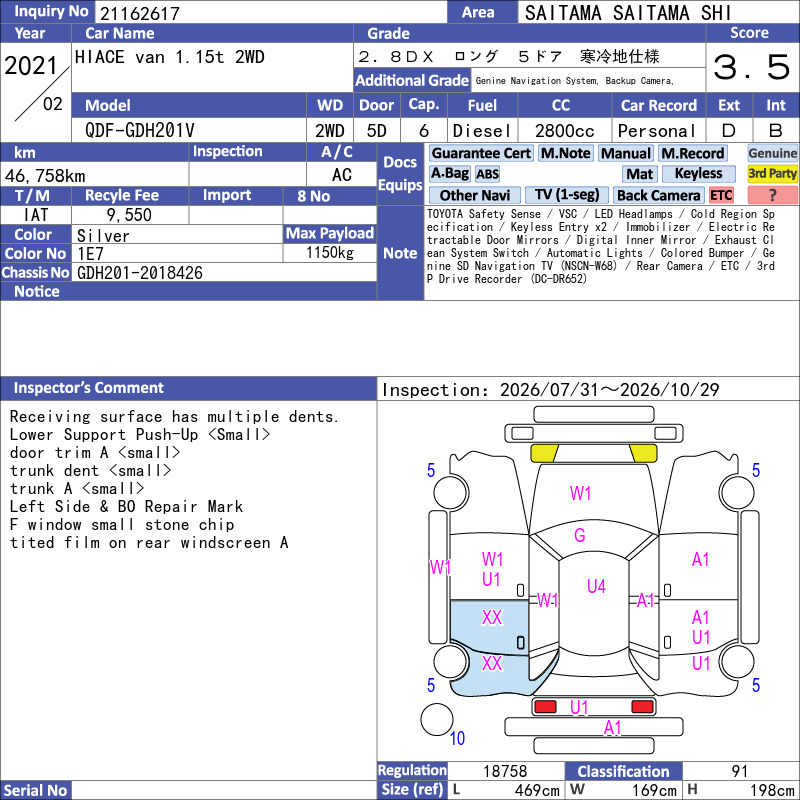Click exterior grade D

[729, 131]
